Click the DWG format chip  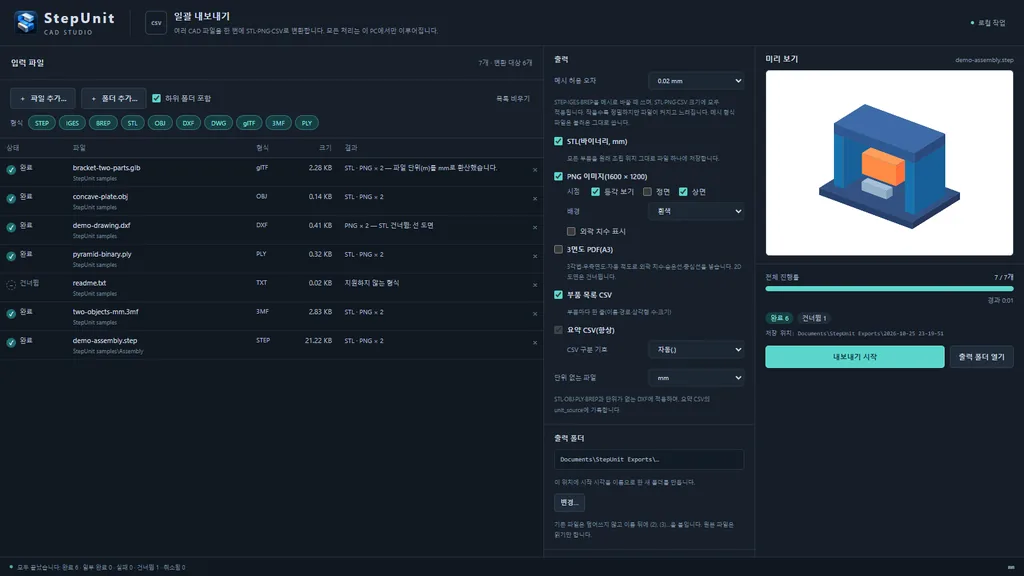(x=218, y=123)
